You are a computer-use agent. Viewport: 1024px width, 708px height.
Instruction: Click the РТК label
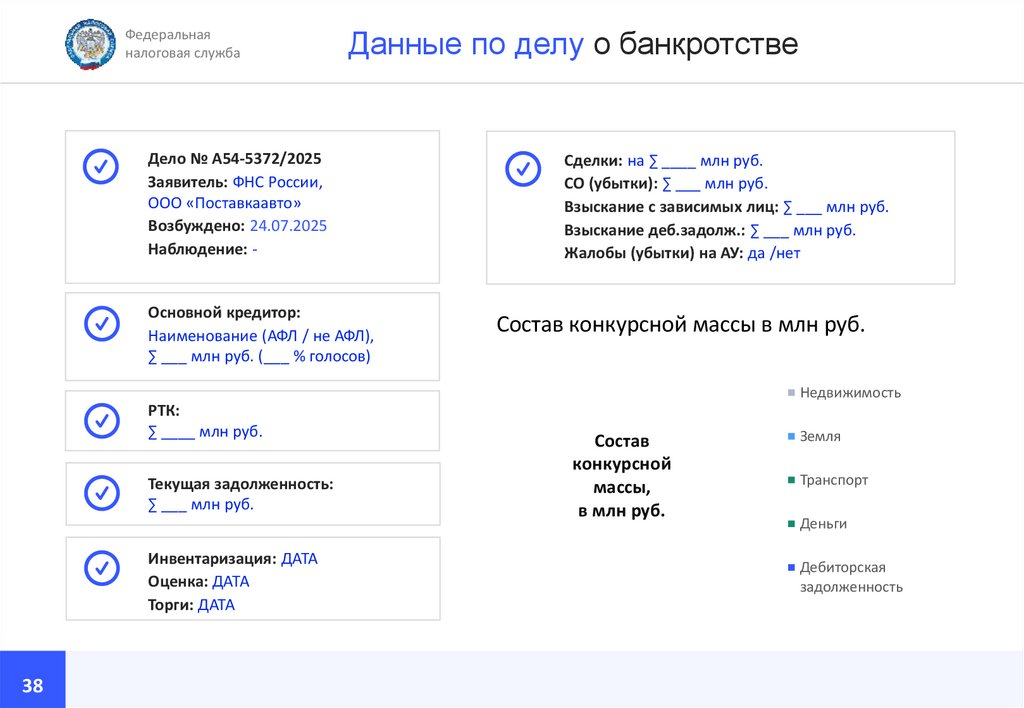click(163, 410)
